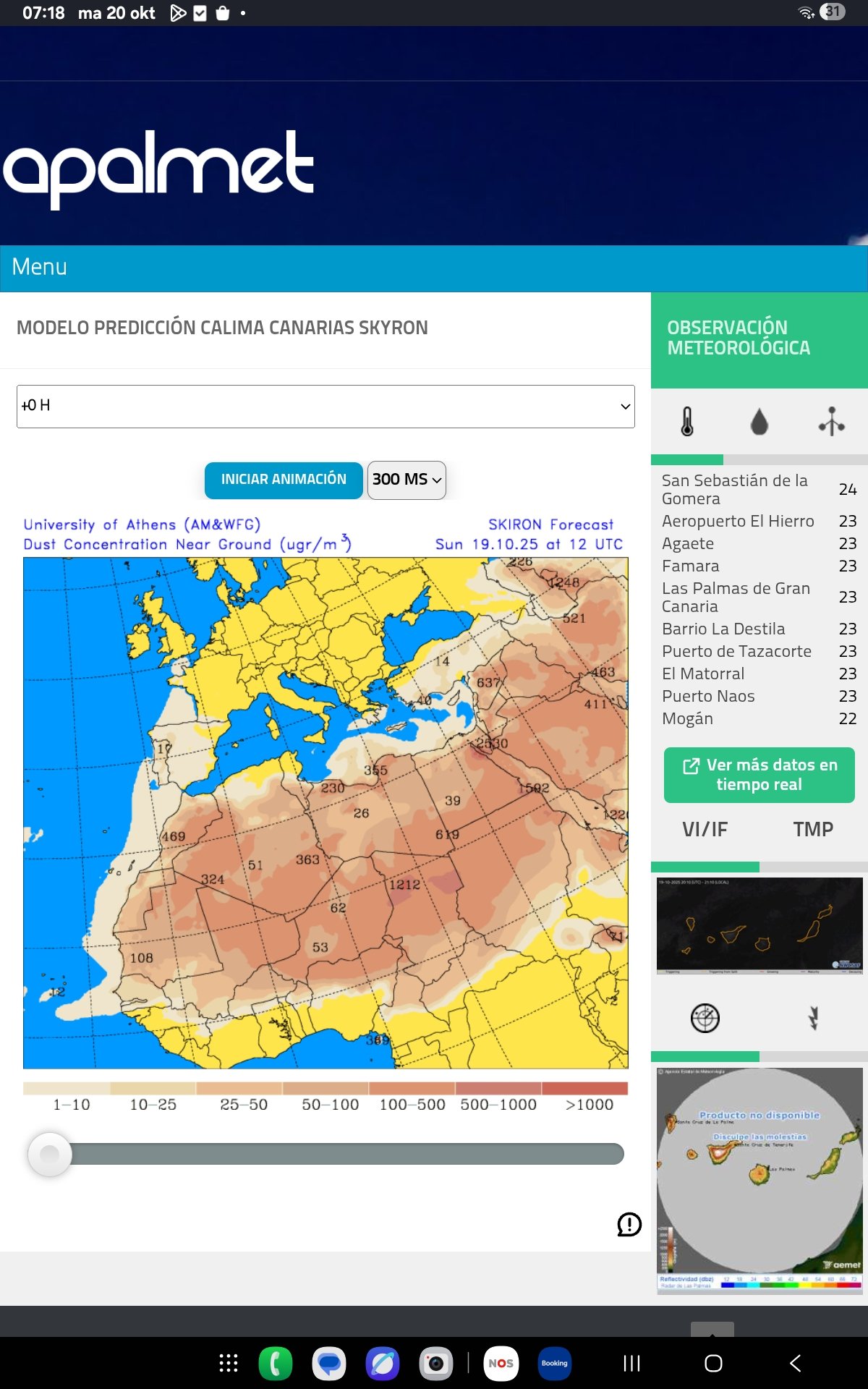The image size is (868, 1389).
Task: Open the 300 MS speed dropdown
Action: click(407, 480)
